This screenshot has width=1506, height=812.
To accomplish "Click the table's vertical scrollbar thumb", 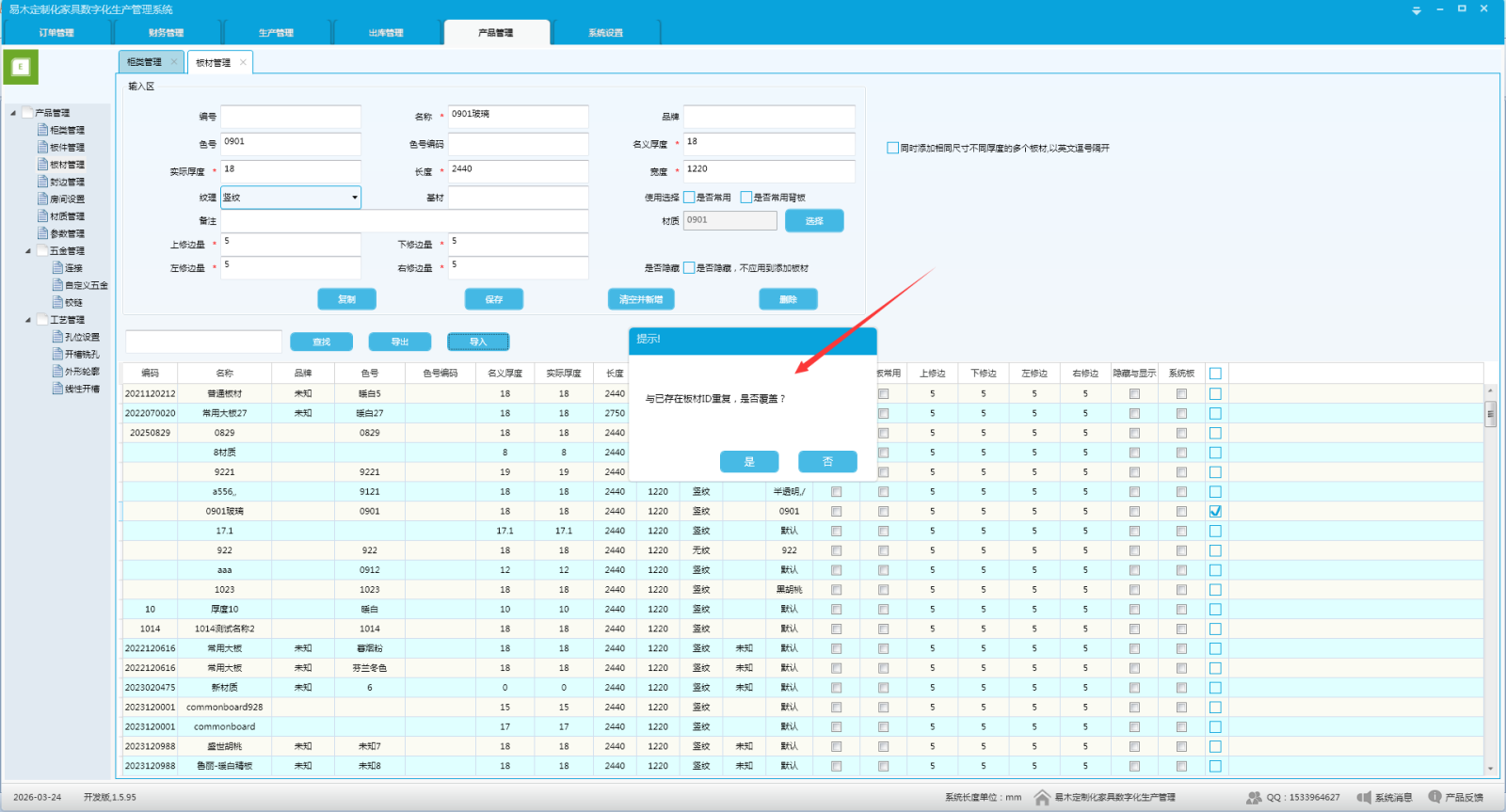I will click(x=1490, y=414).
